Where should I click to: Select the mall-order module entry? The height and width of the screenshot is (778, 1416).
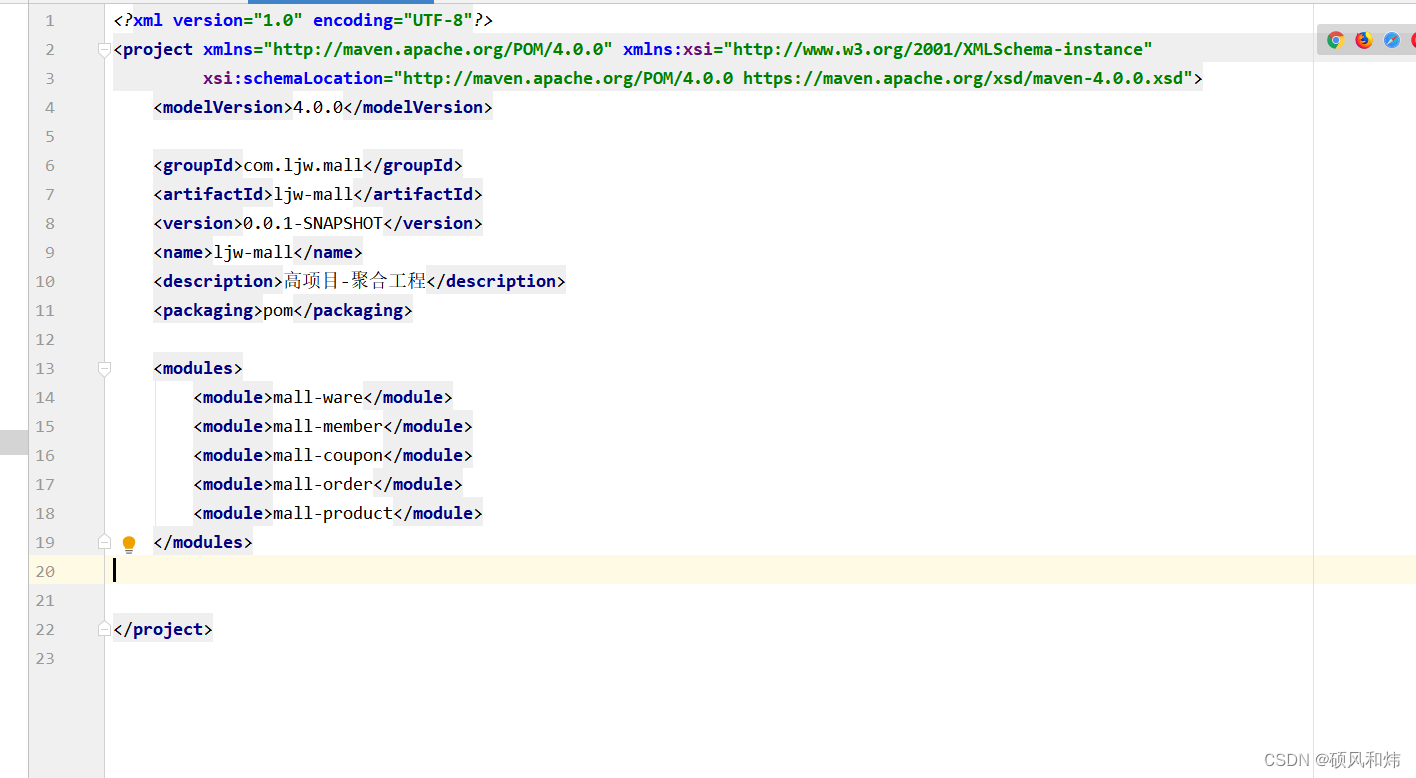(x=328, y=484)
